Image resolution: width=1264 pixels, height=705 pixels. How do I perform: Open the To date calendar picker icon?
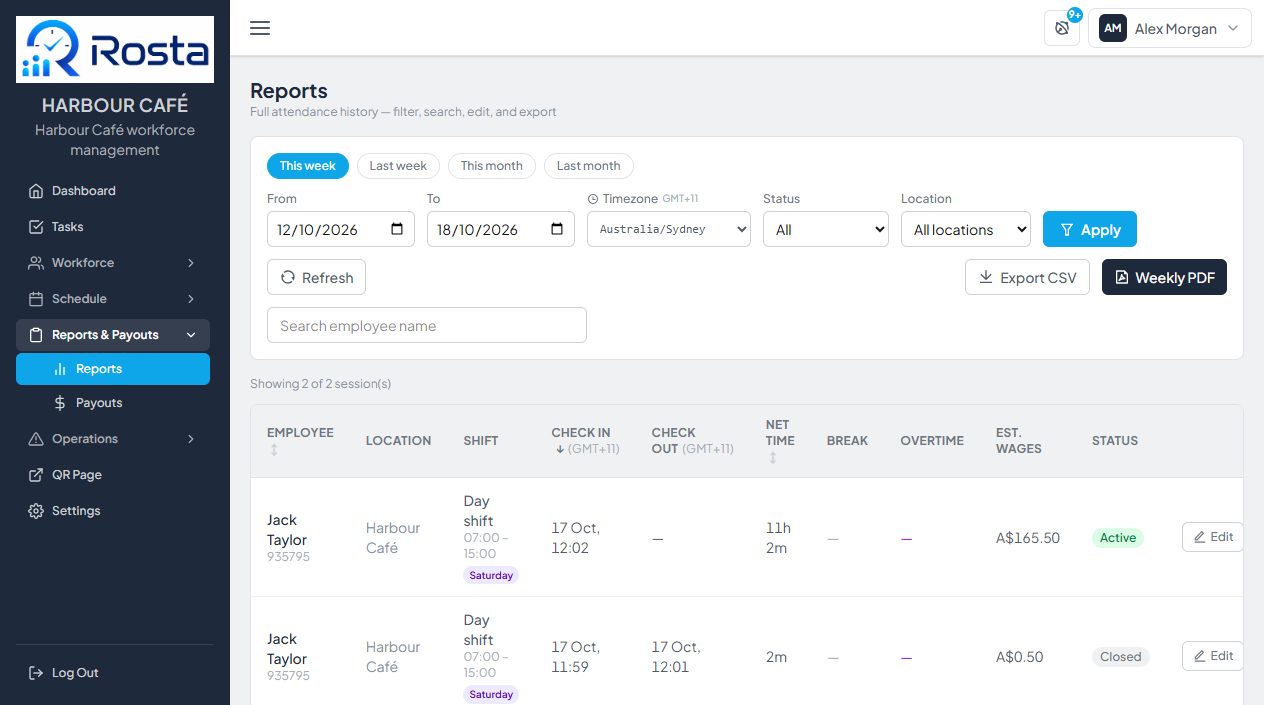tap(557, 229)
